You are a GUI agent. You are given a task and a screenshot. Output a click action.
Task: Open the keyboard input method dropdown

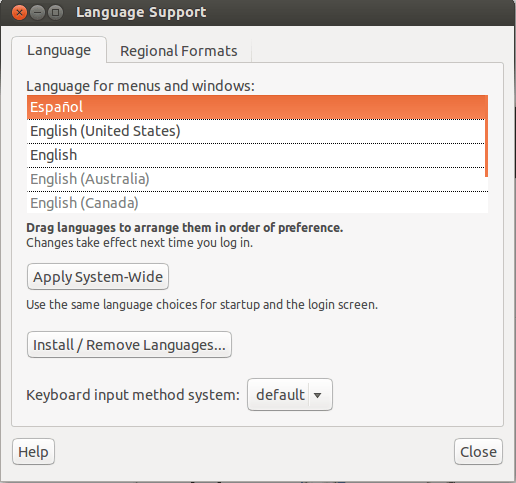click(x=290, y=395)
